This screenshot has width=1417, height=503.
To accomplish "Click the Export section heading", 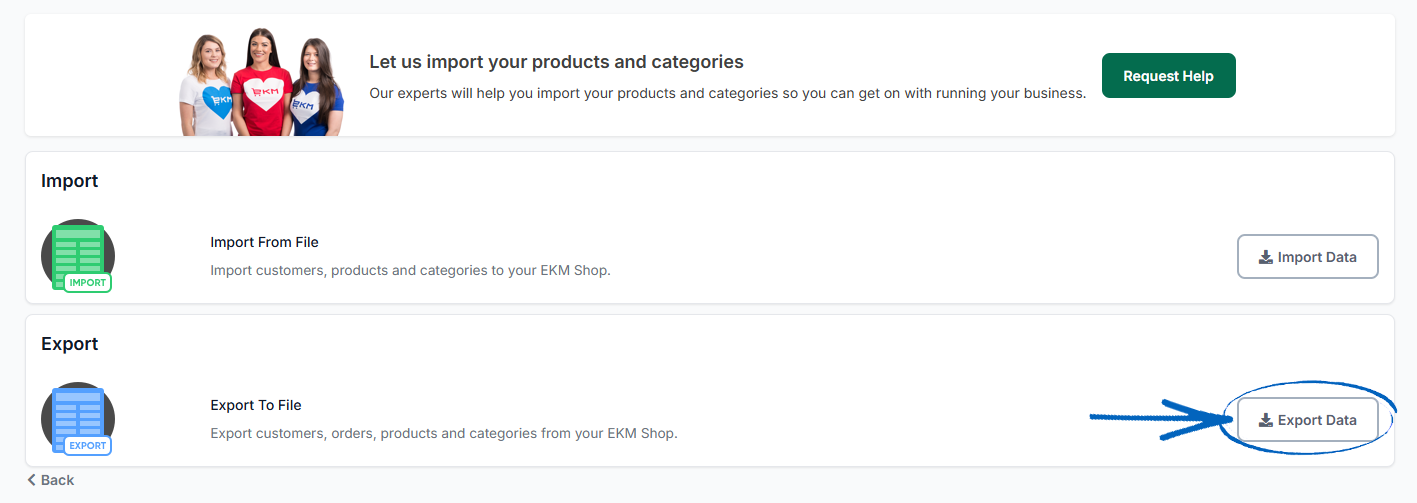I will (70, 344).
